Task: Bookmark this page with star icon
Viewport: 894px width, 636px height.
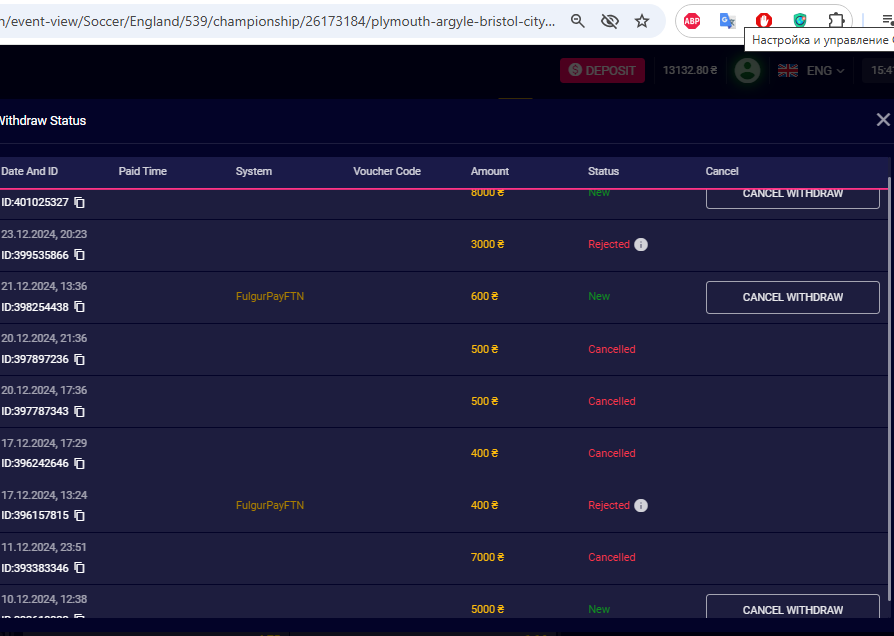Action: coord(642,21)
